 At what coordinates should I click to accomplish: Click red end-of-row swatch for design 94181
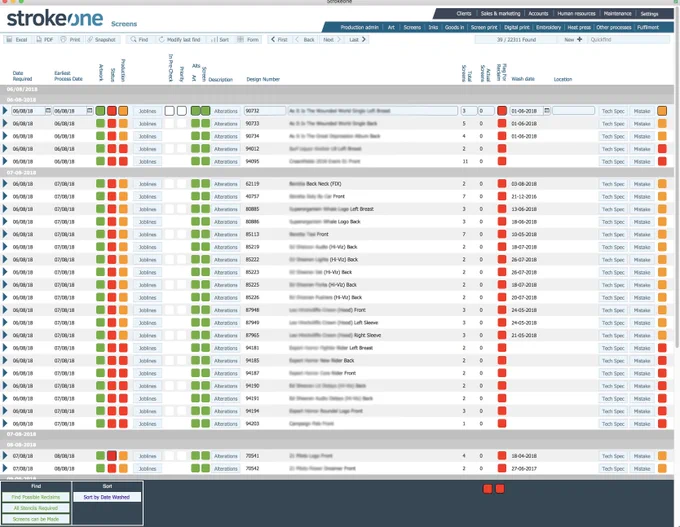[x=662, y=348]
